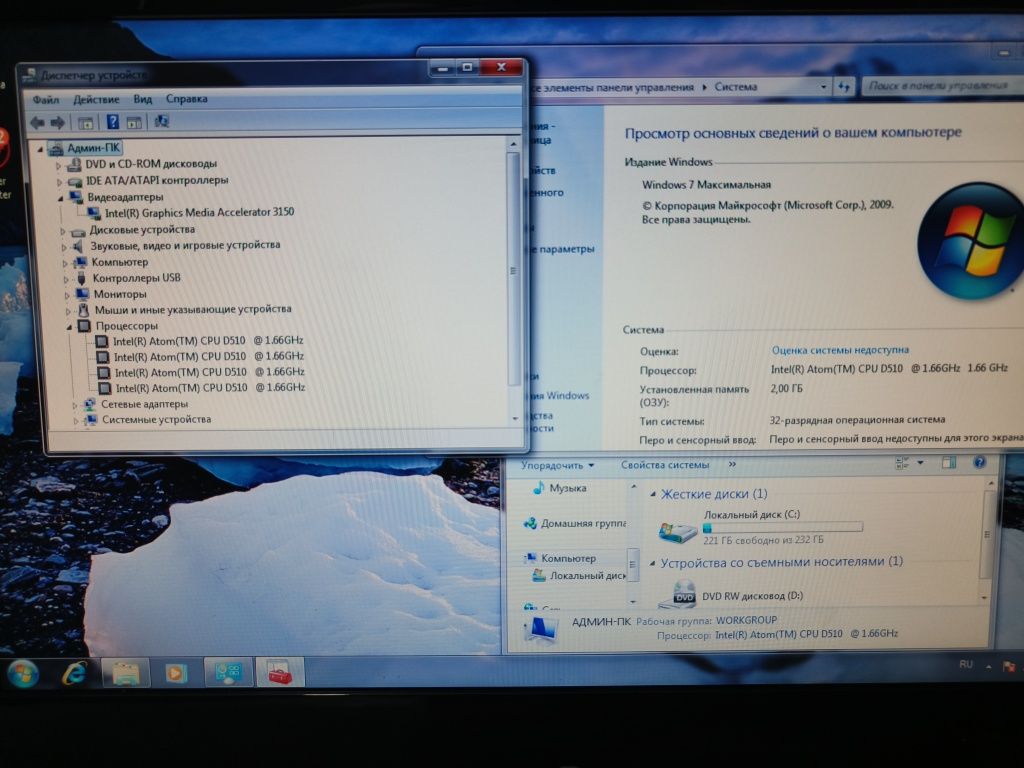1024x768 pixels.
Task: Click the Action Center flag tray icon
Action: coord(1009,667)
